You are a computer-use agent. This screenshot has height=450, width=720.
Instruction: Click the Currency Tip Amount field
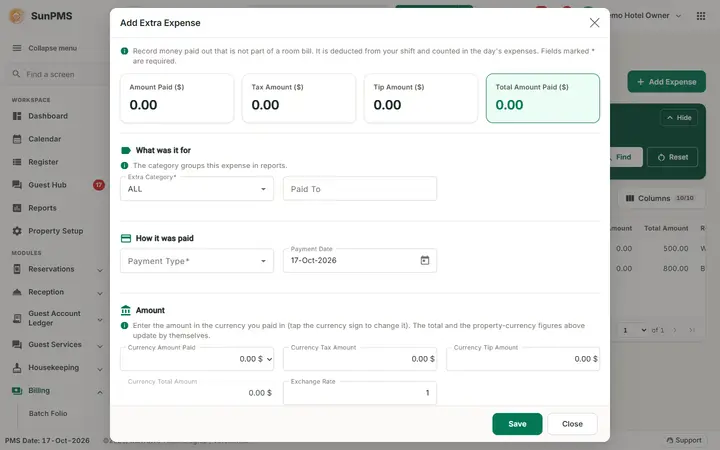point(523,359)
